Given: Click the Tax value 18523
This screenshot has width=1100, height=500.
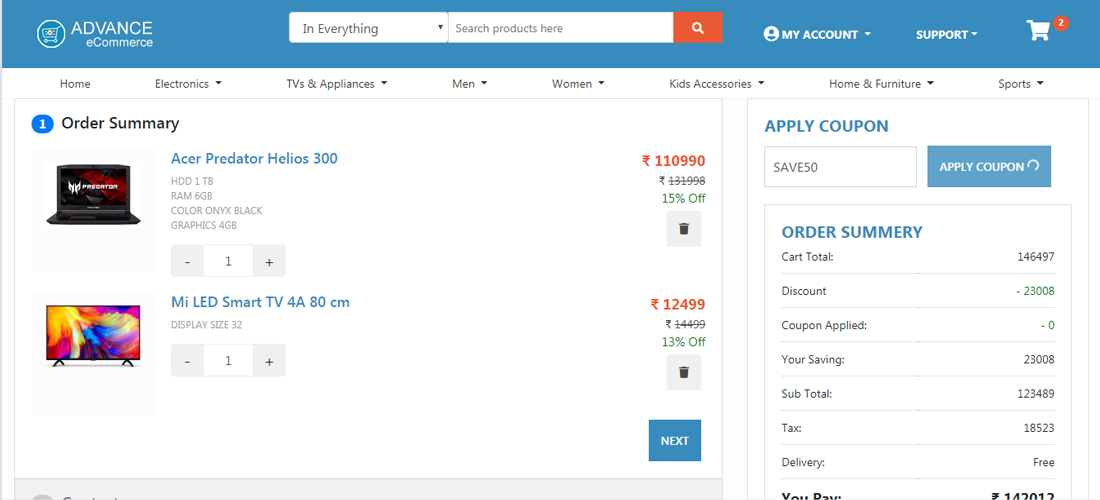Looking at the screenshot, I should click(1039, 428).
